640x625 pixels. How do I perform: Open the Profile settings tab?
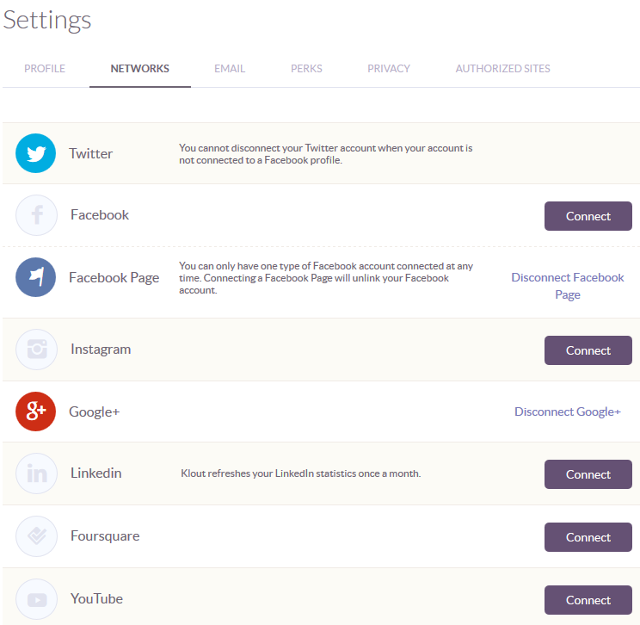tap(44, 68)
